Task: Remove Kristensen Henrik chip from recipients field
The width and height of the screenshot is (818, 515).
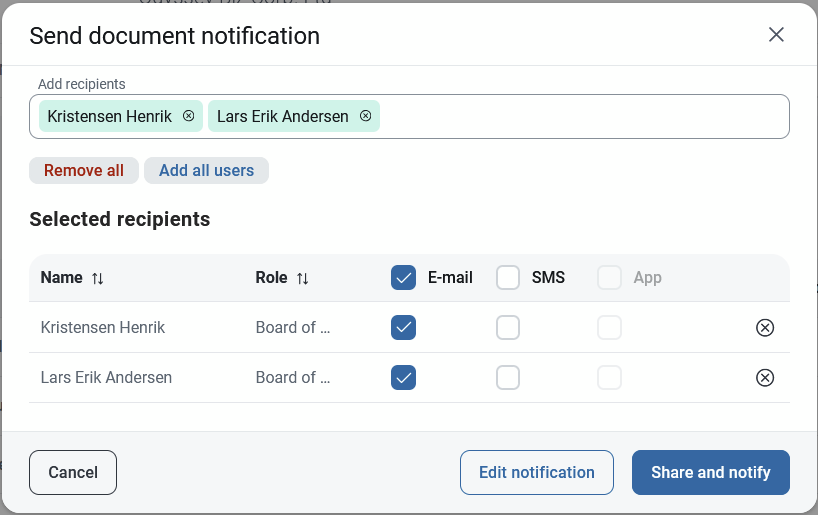Action: click(188, 116)
